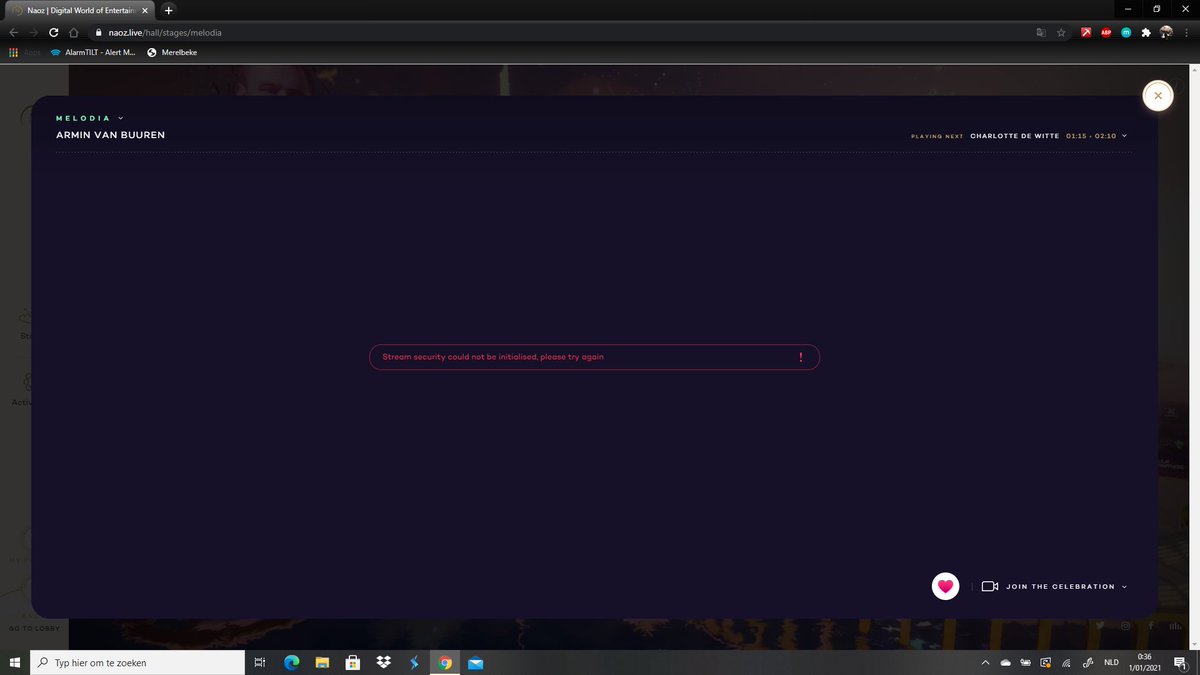Open File Explorer from the taskbar
Screen dimensions: 1200x675
coord(322,662)
